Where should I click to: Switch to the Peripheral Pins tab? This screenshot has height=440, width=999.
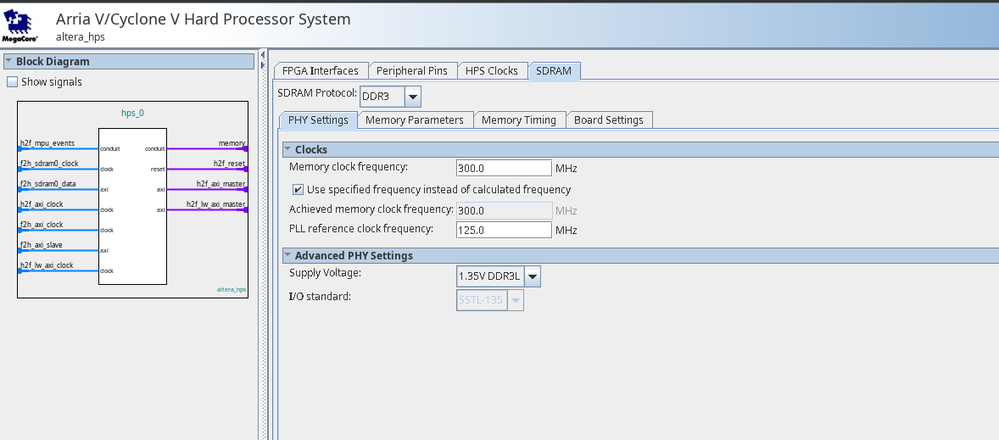pos(412,70)
